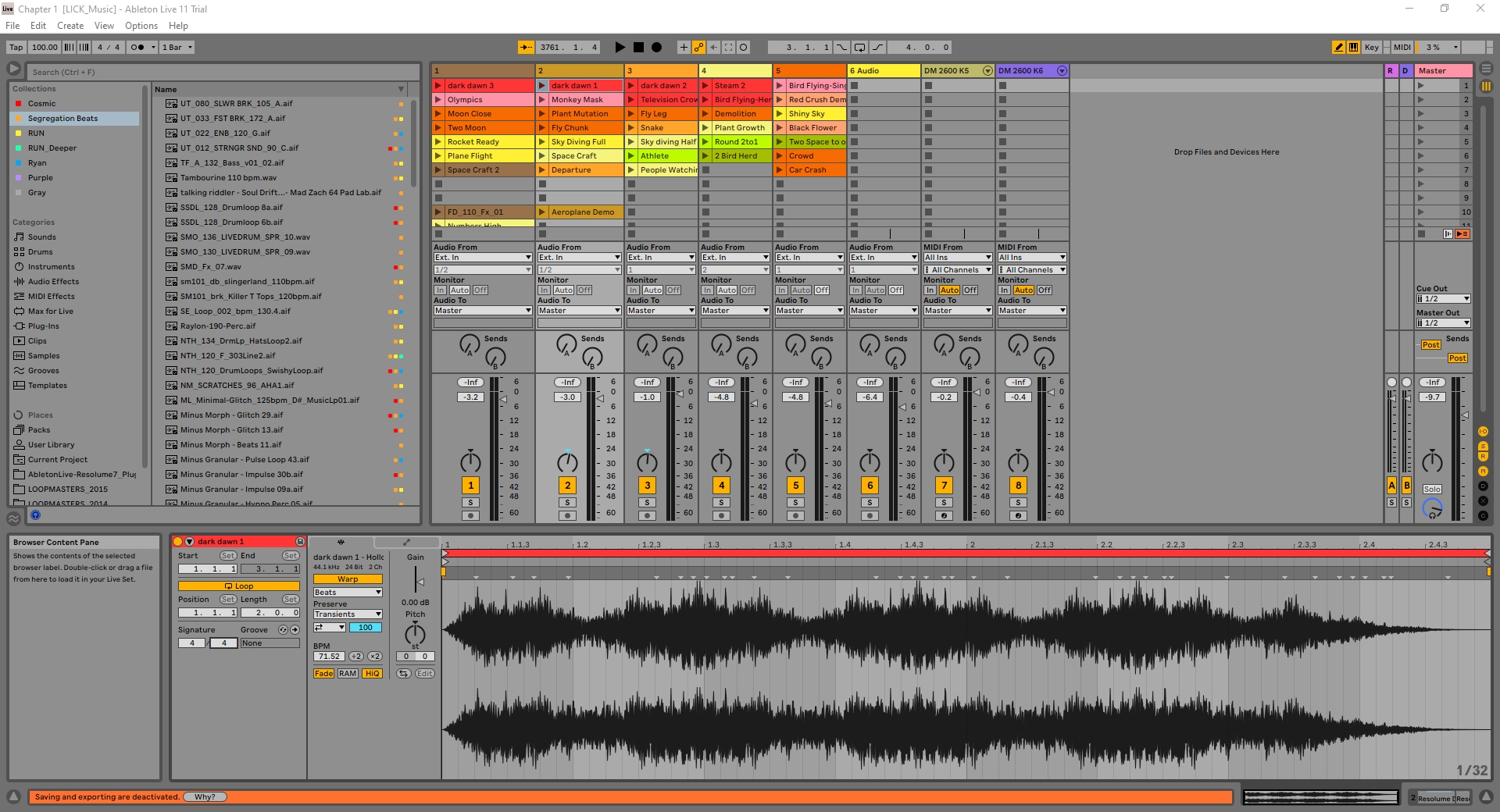This screenshot has width=1500, height=812.
Task: Enable the RAM mode switch
Action: (348, 674)
